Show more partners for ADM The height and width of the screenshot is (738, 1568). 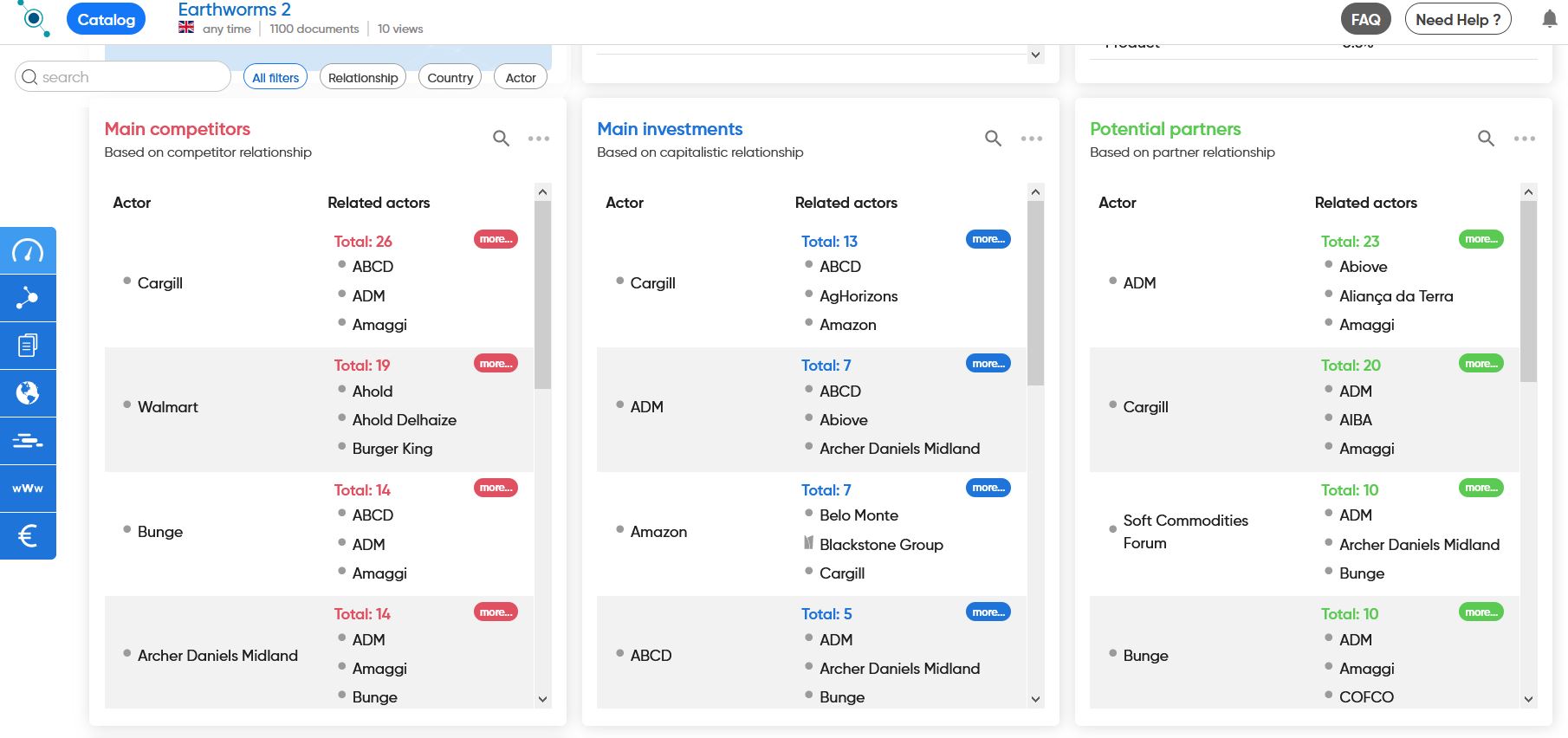[x=1481, y=239]
